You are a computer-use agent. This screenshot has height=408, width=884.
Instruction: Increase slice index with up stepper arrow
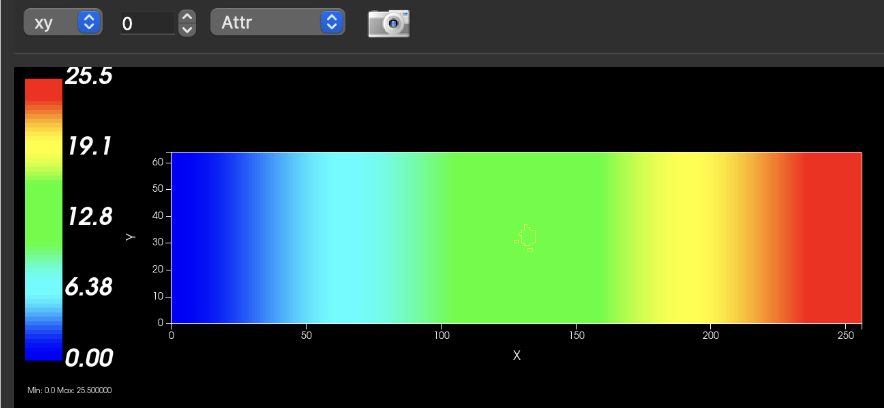click(x=187, y=16)
